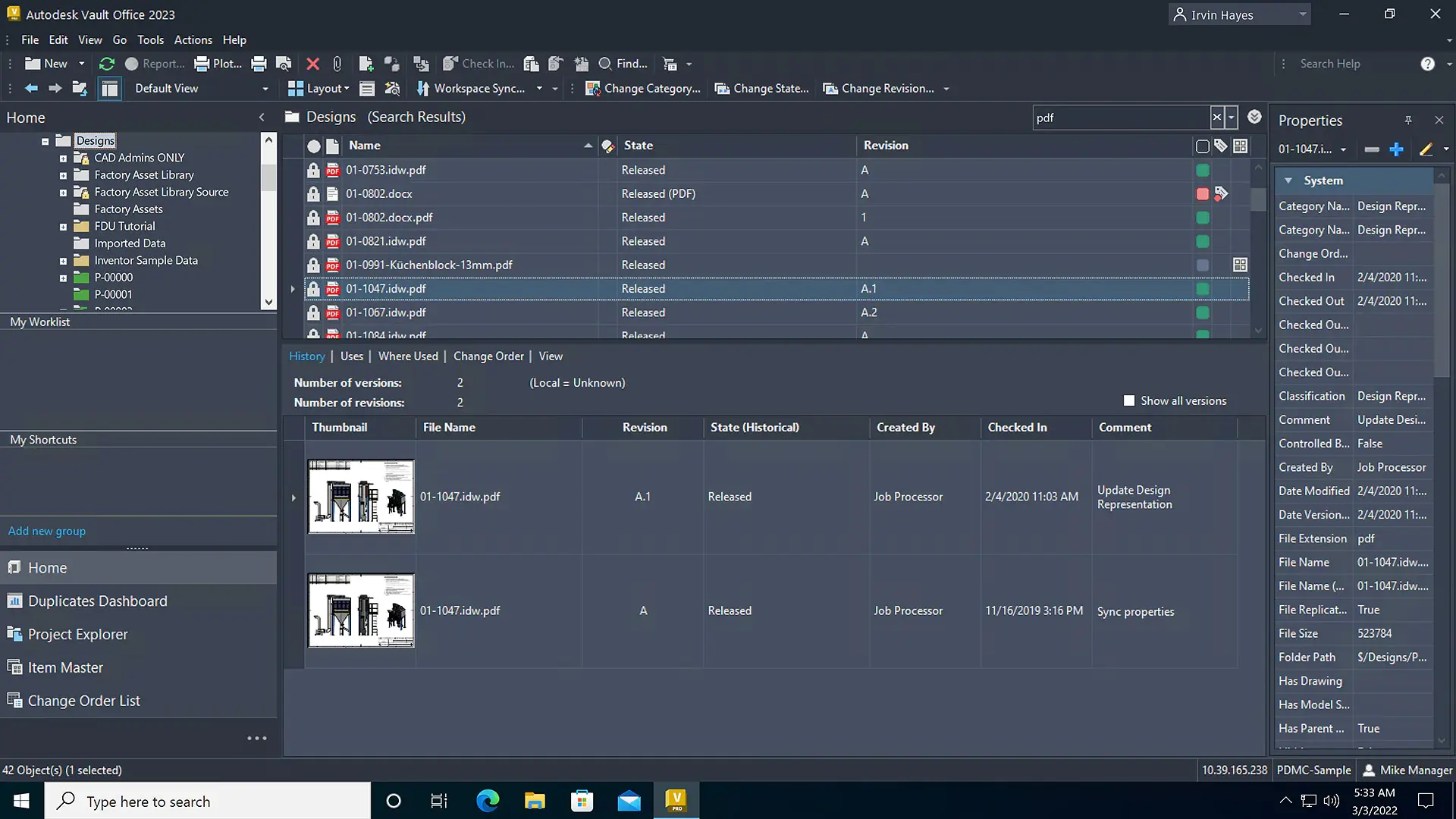1456x819 pixels.
Task: Click the pencil edit properties icon
Action: 1426,149
